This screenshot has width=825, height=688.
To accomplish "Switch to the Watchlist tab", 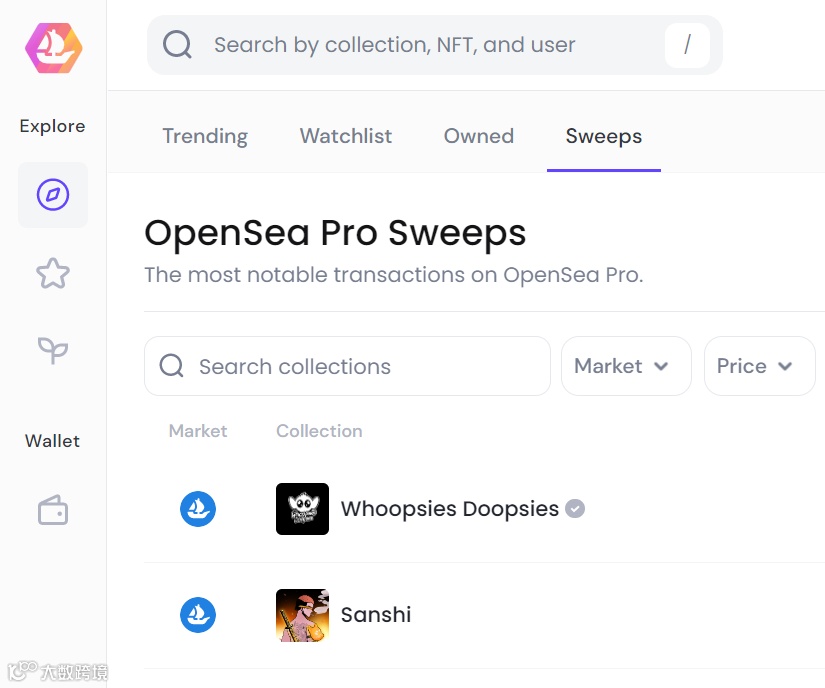I will [x=346, y=136].
